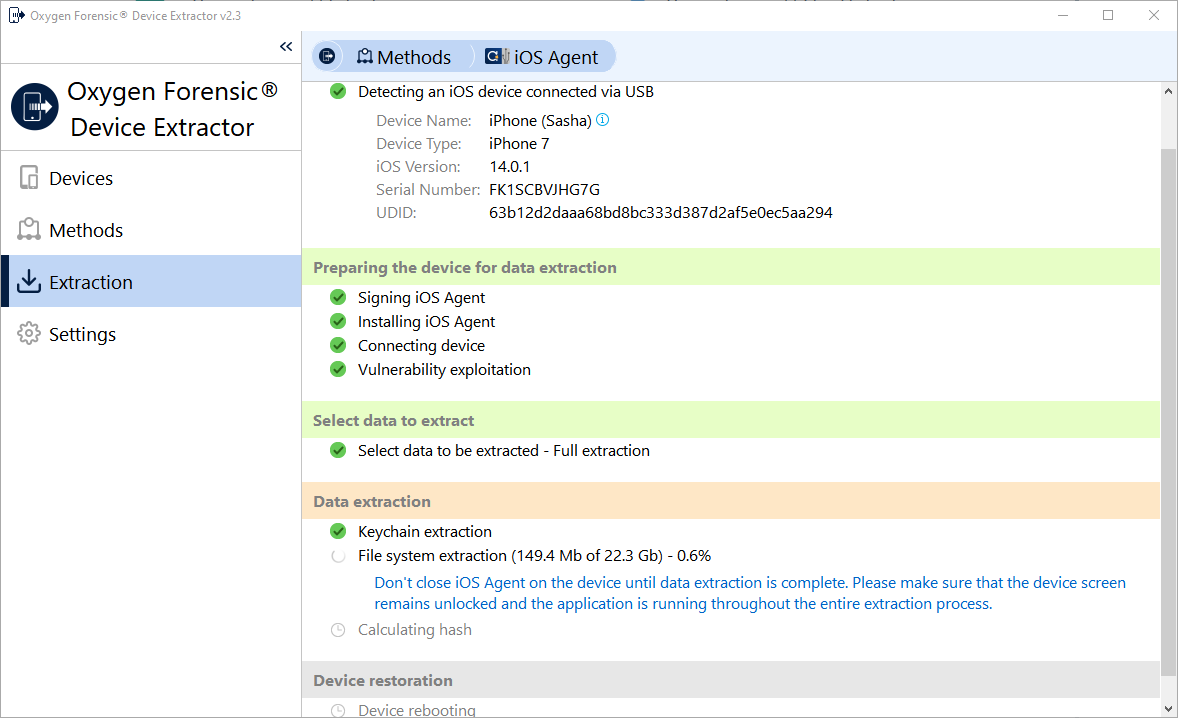Screen dimensions: 1178x718
Task: Click the info icon next to iPhone (Sasha)
Action: pyautogui.click(x=603, y=119)
